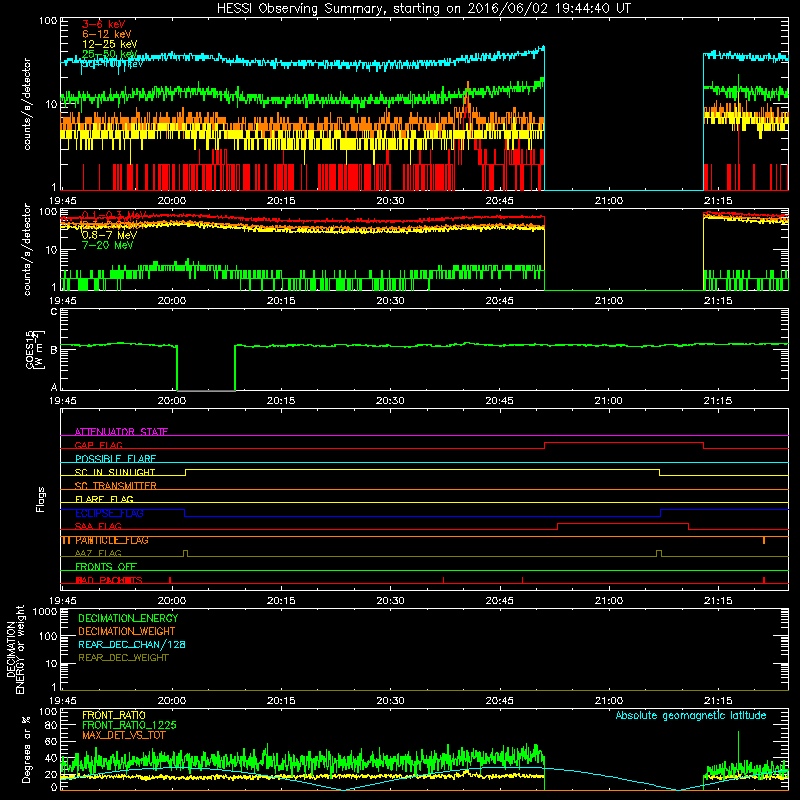The width and height of the screenshot is (800, 800).
Task: Click the BAD_PACKETS flag label
Action: pyautogui.click(x=109, y=580)
